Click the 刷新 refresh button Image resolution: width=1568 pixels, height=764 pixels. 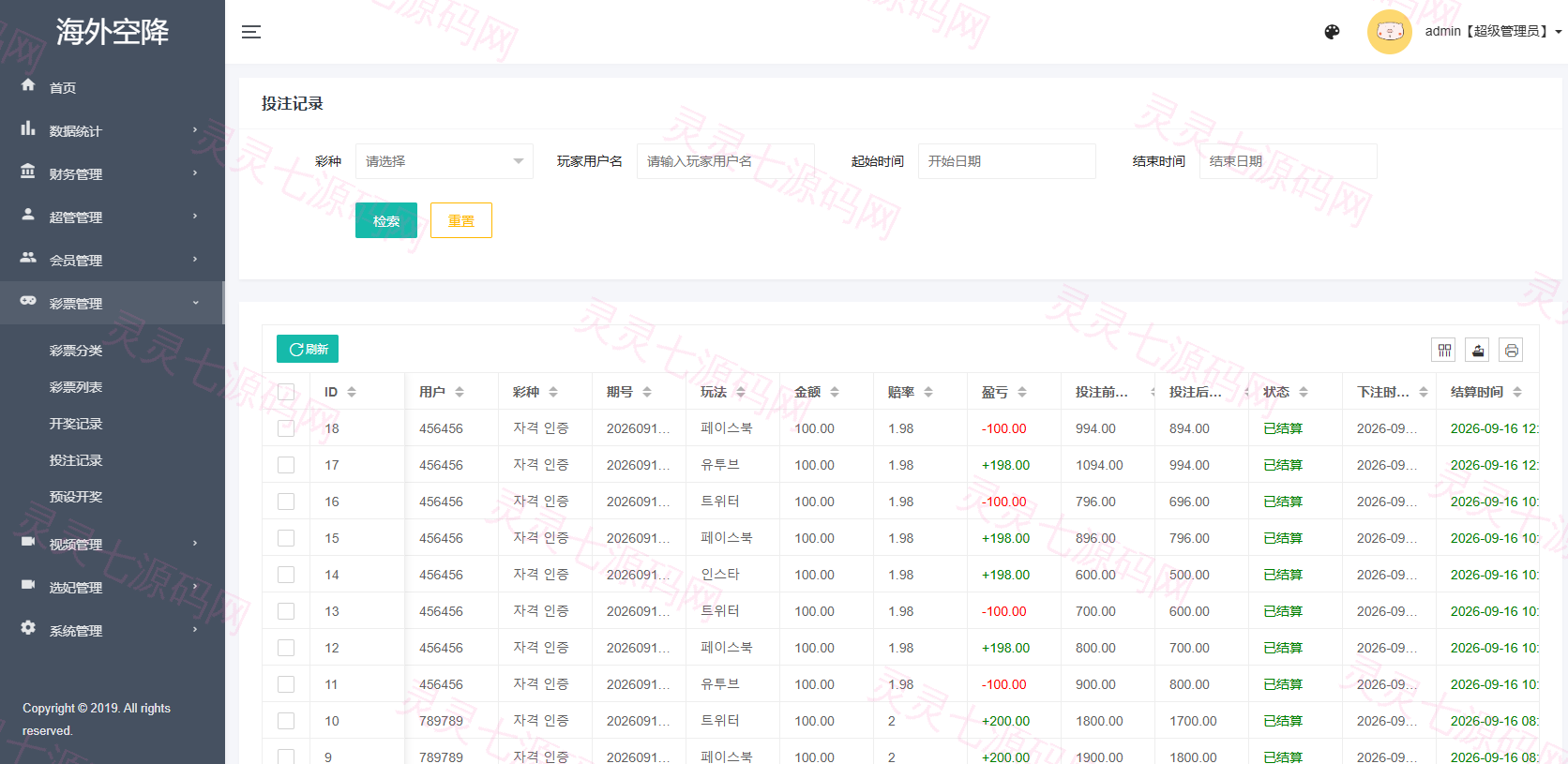308,349
